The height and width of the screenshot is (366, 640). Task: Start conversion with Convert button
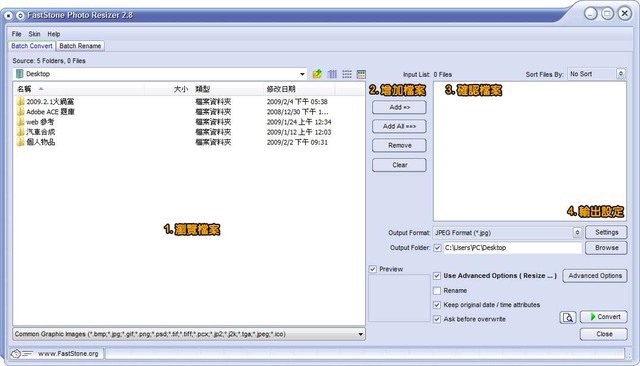[604, 317]
